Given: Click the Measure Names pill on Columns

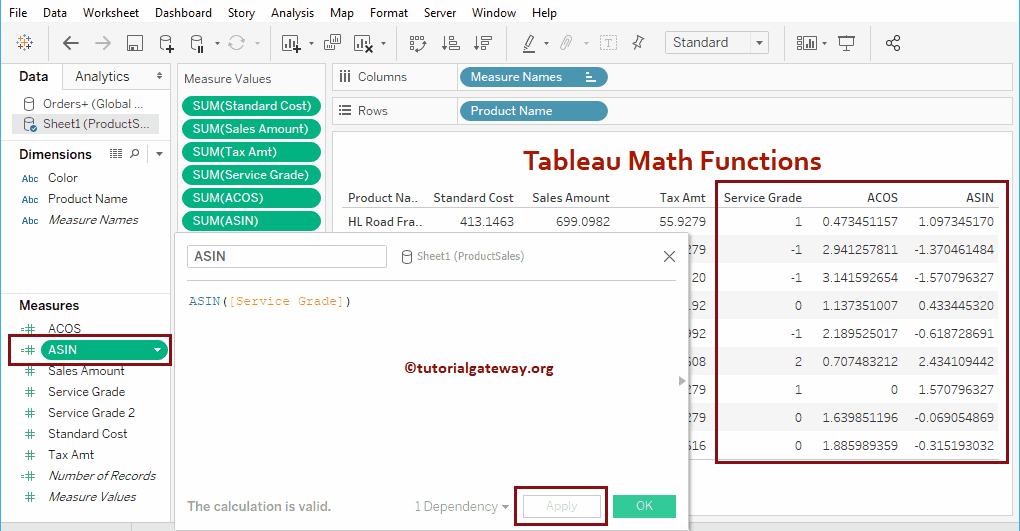Looking at the screenshot, I should pos(533,77).
